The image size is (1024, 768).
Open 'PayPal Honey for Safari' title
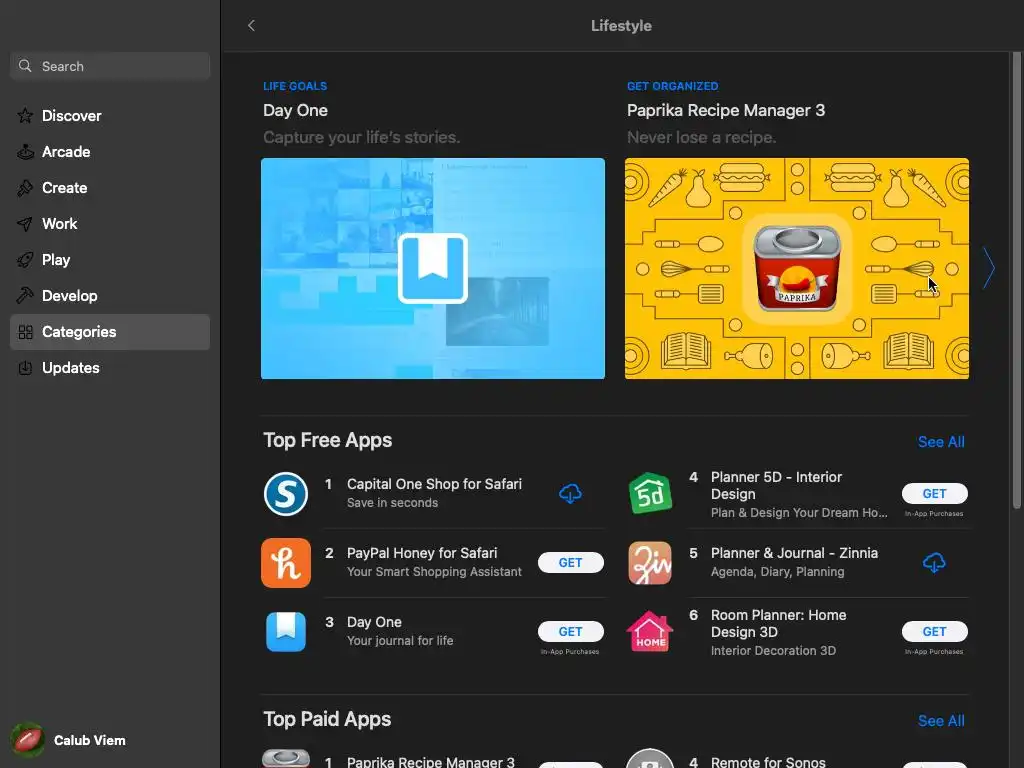click(422, 553)
